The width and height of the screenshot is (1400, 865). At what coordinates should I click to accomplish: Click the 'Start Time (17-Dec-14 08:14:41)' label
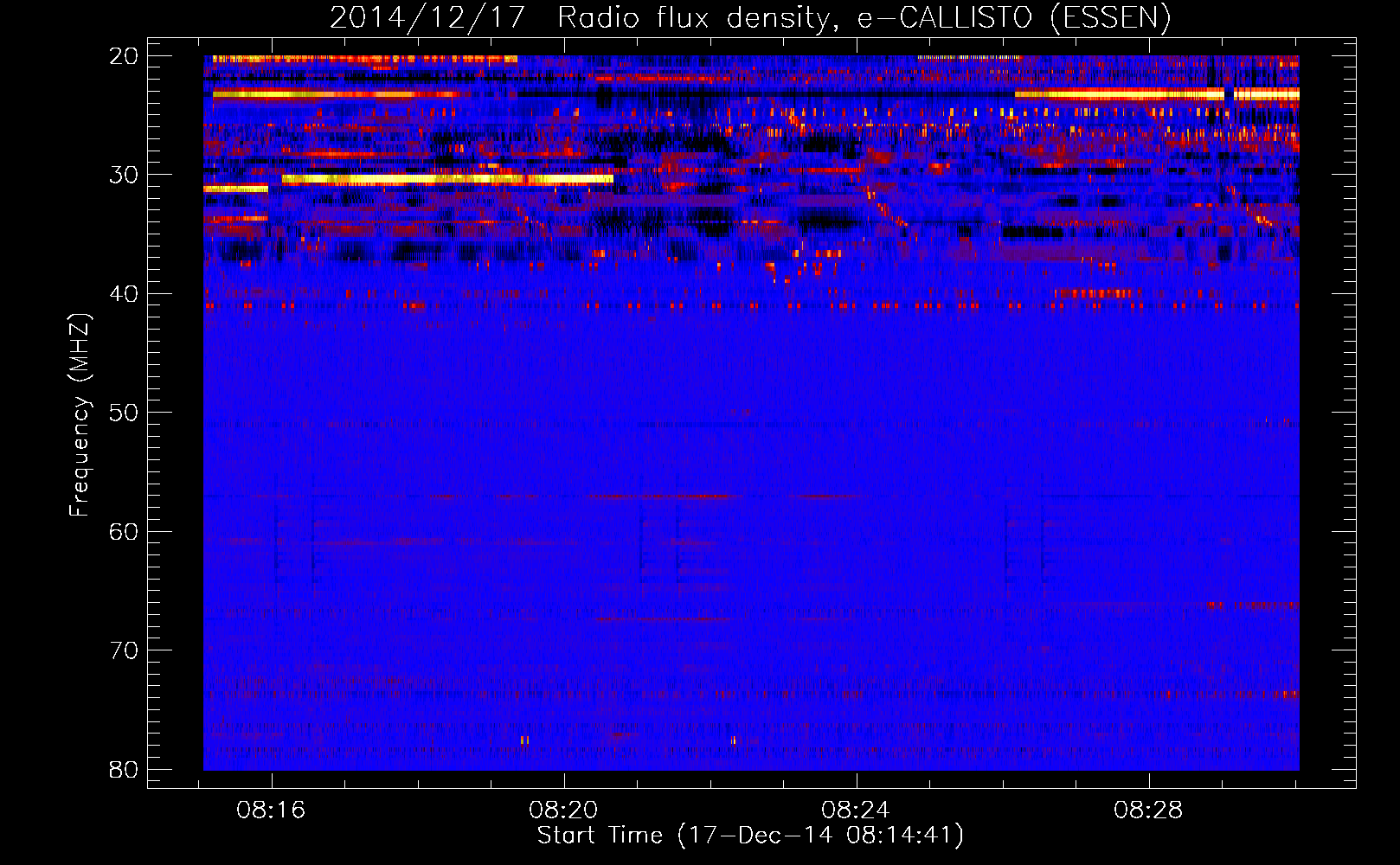[x=750, y=836]
